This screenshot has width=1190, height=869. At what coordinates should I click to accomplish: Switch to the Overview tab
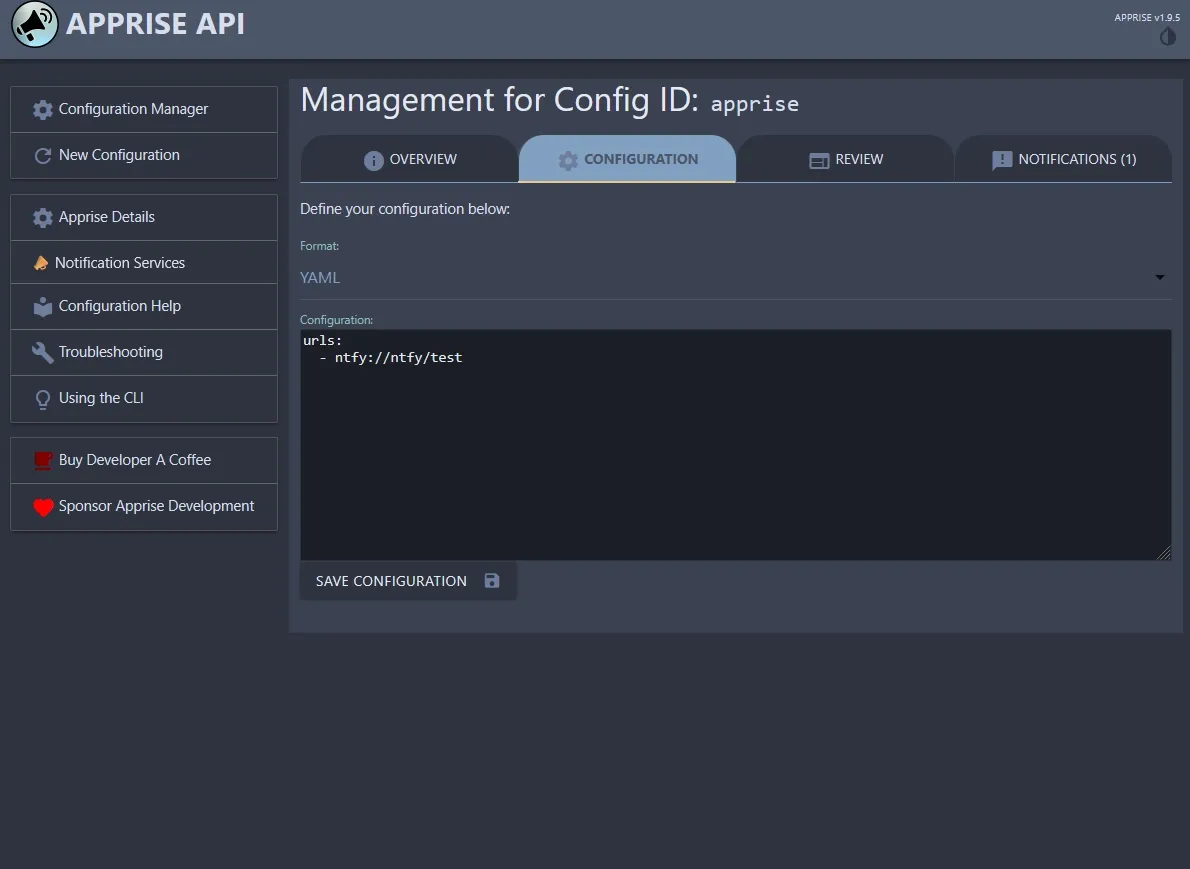410,158
